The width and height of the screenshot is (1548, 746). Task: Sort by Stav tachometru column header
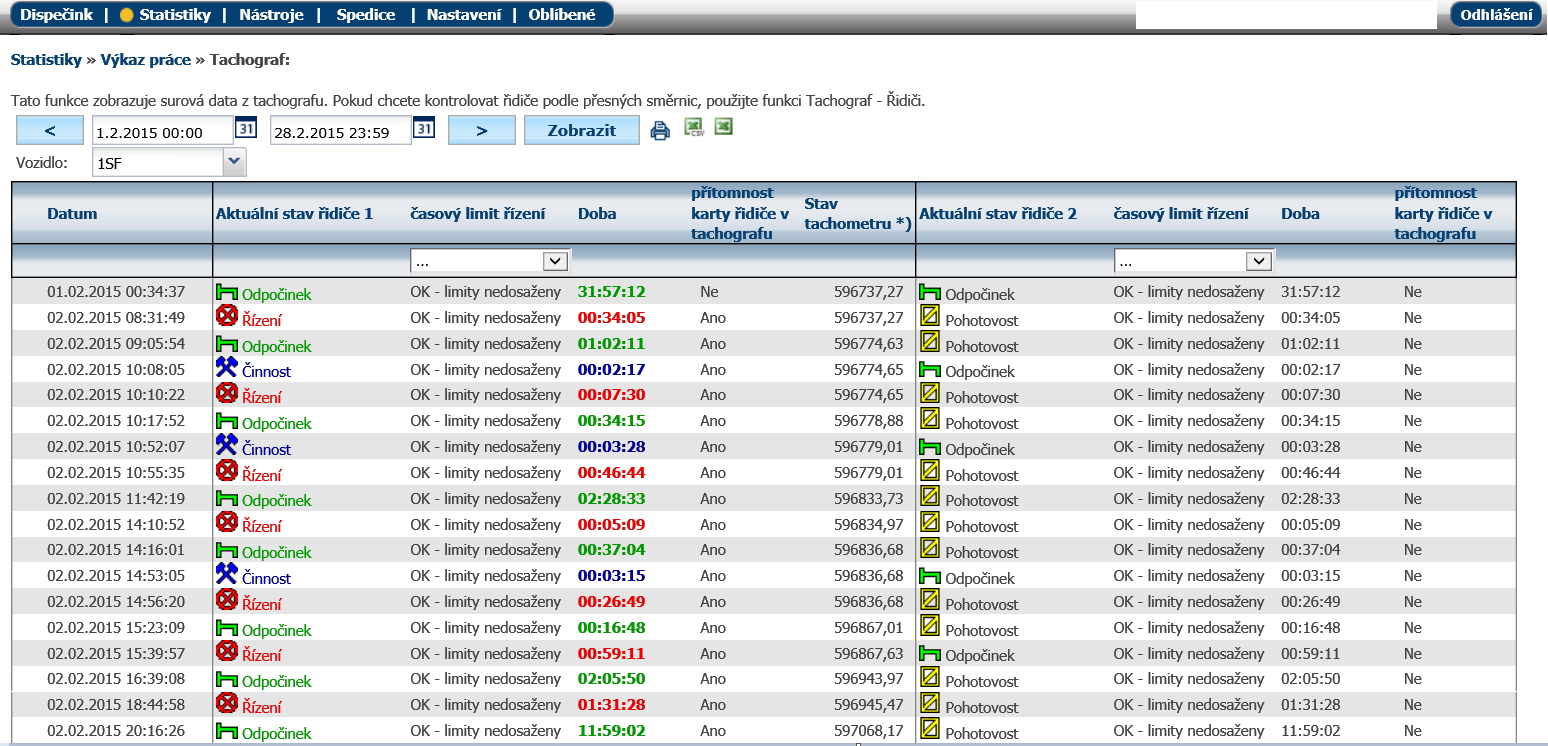[858, 214]
